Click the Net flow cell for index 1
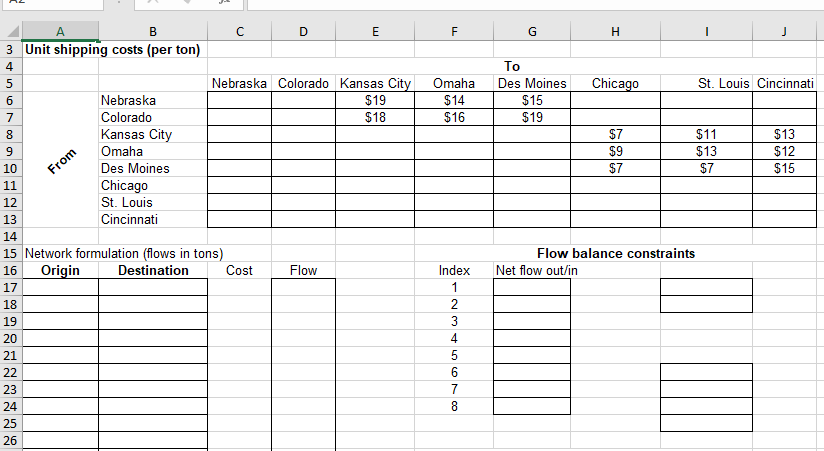Viewport: 824px width, 451px height. [532, 288]
